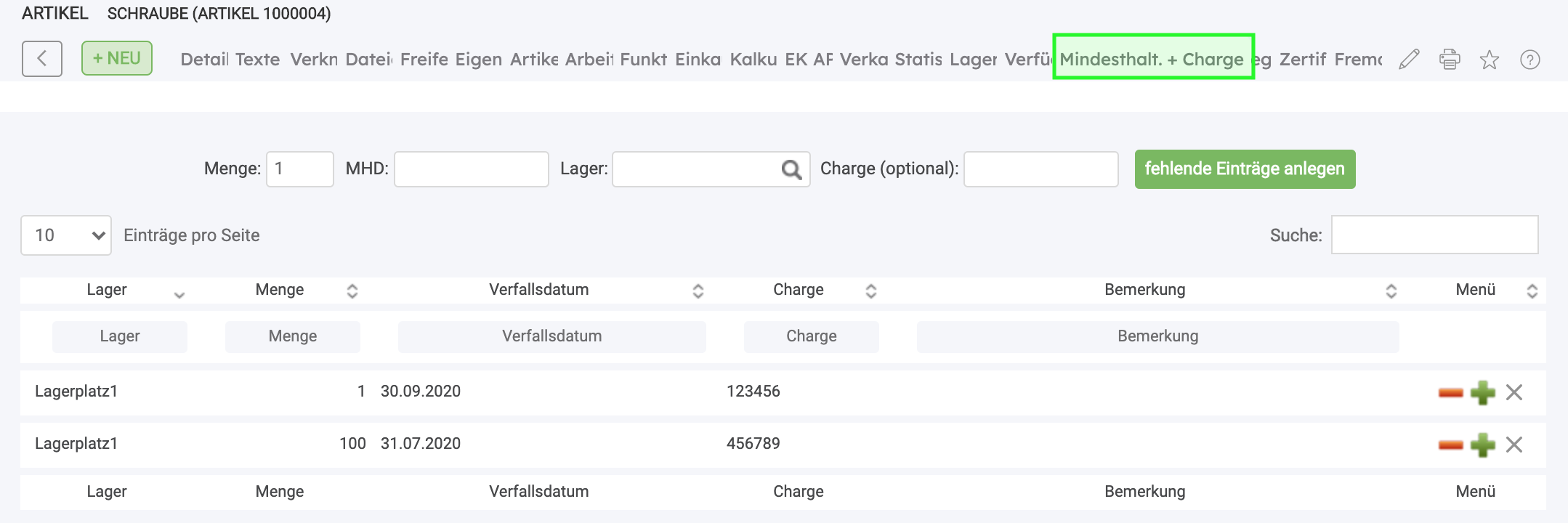Sort table by Verfallsdatum column
Image resolution: width=1568 pixels, height=523 pixels.
click(538, 290)
